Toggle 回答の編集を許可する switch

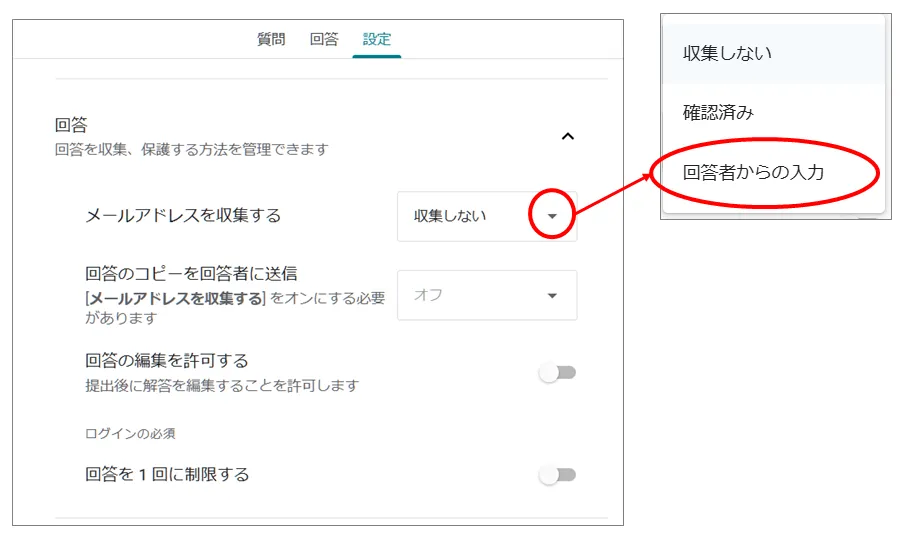(557, 373)
